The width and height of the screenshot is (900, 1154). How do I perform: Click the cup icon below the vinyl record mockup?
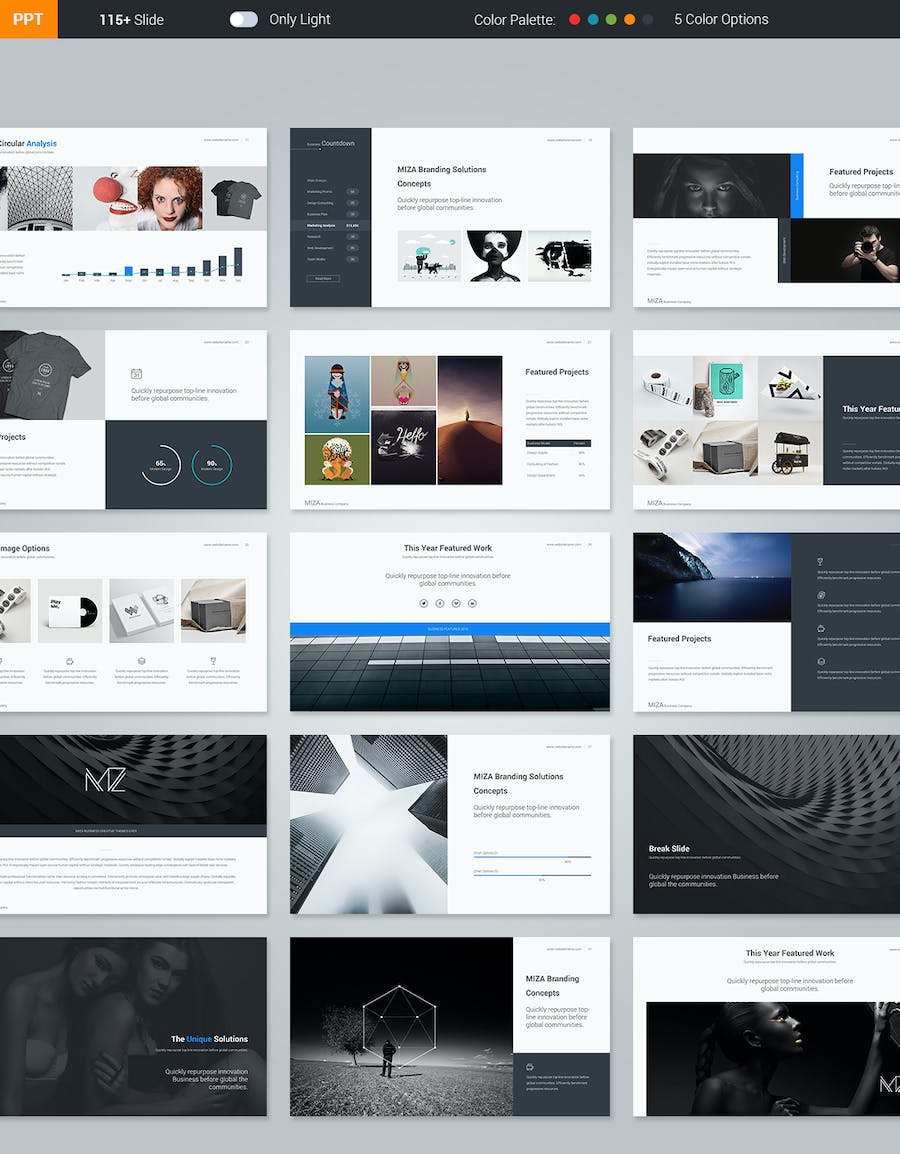pos(69,660)
